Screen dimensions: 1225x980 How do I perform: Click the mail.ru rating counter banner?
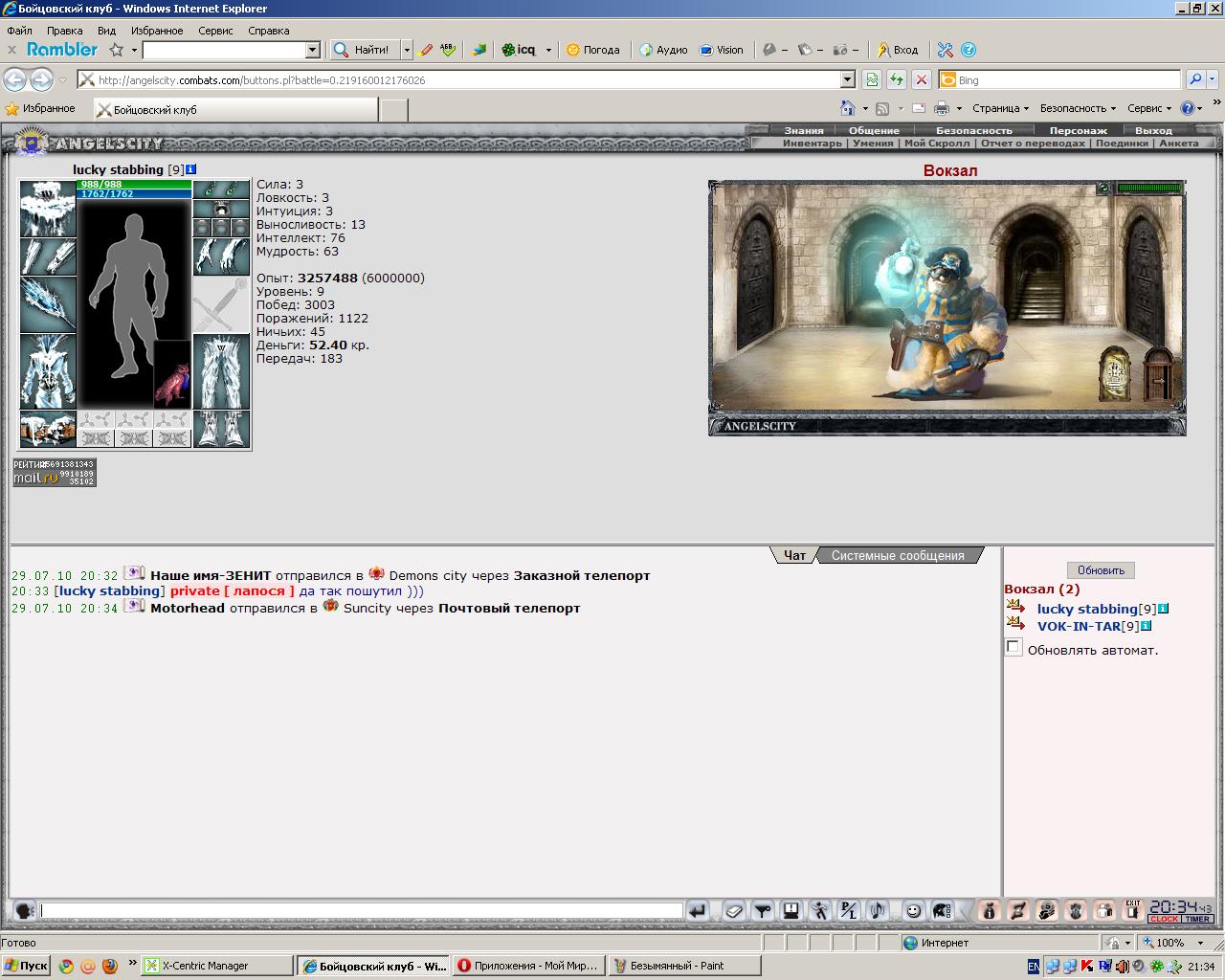(55, 473)
